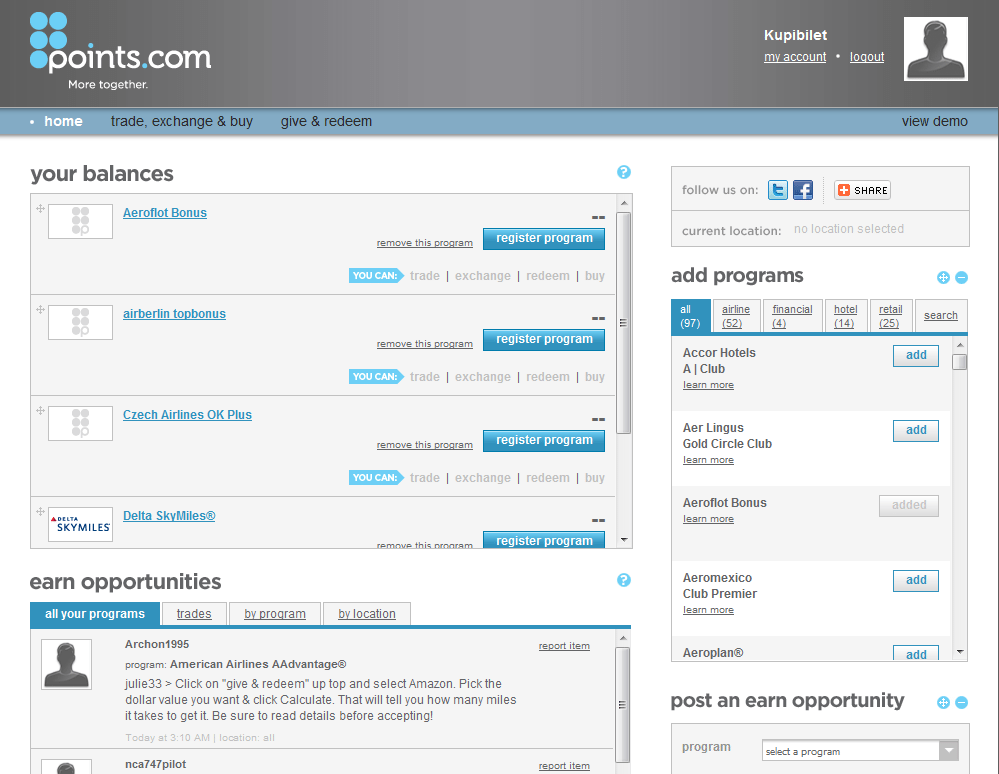
Task: Register the Aeroflot Bonus program
Action: click(544, 238)
